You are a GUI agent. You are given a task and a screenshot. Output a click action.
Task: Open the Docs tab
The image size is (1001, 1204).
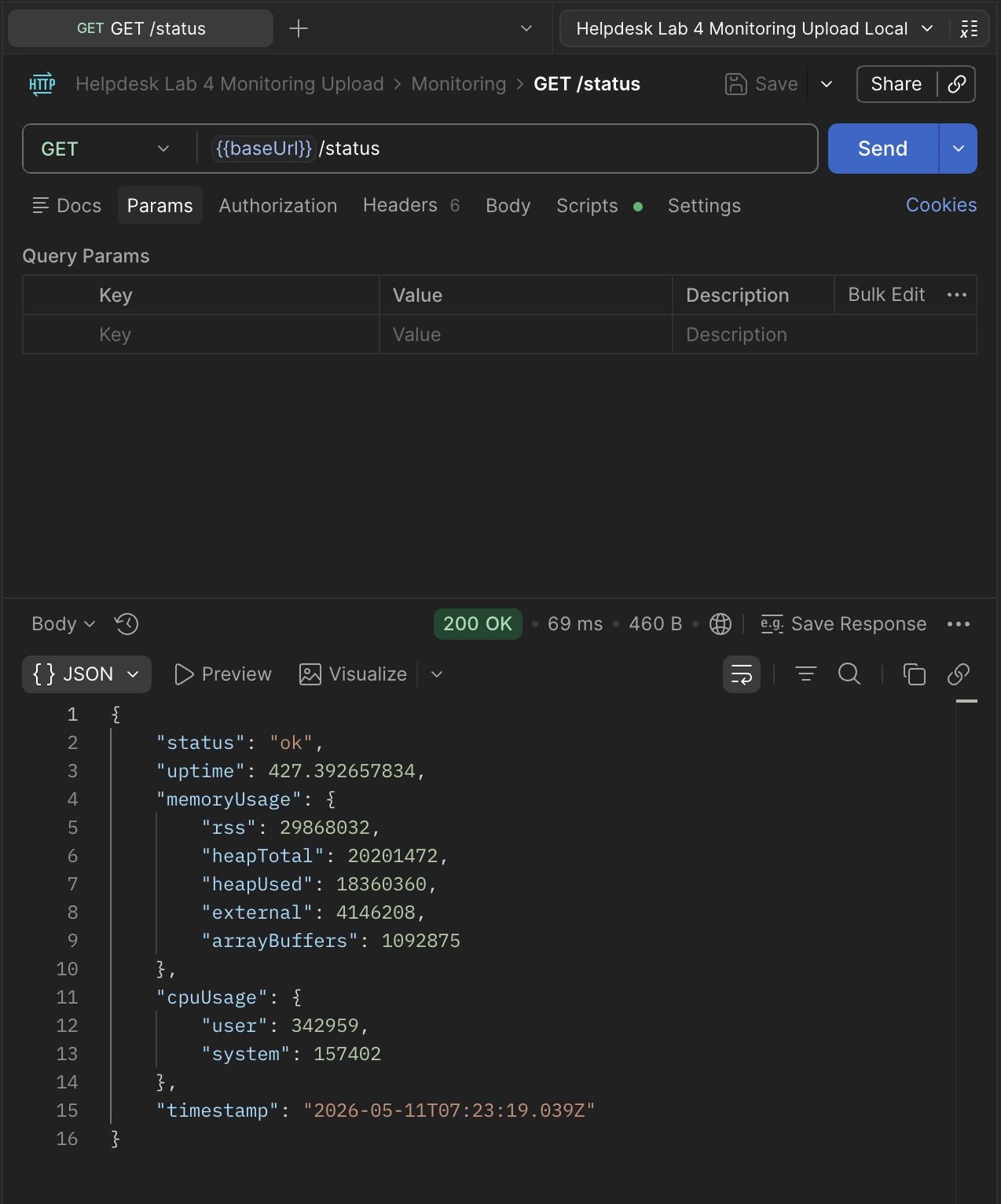(x=67, y=206)
